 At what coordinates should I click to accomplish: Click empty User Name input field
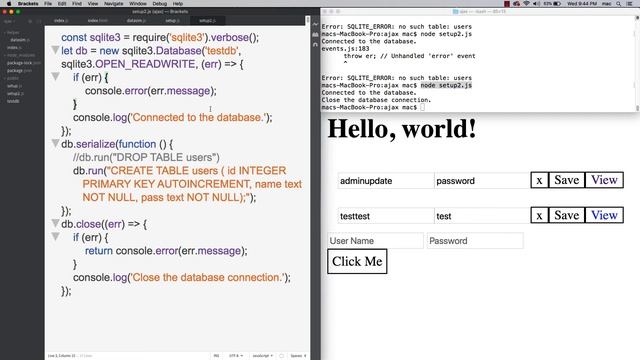376,241
